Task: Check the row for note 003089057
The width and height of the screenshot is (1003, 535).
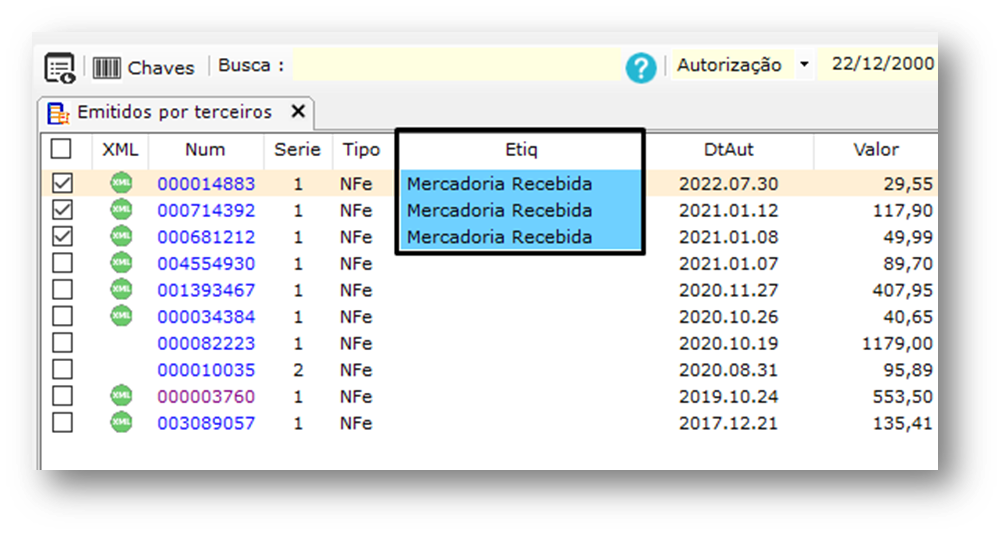Action: (62, 422)
